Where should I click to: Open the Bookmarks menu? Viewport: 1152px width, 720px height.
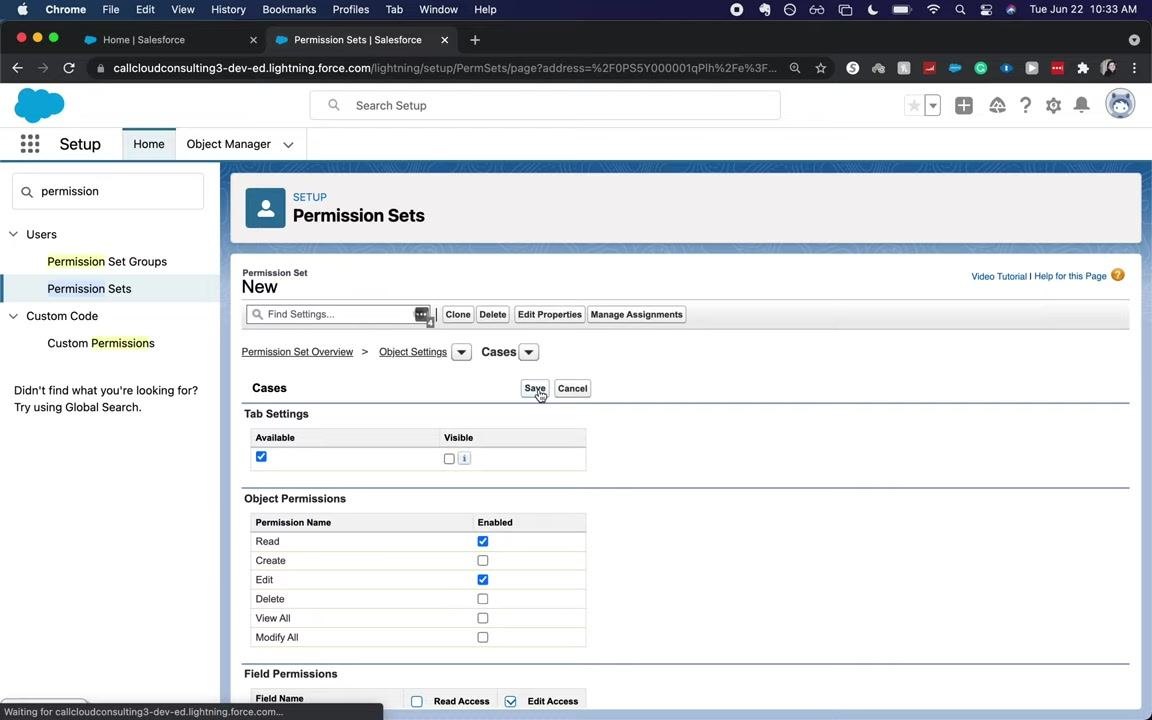(x=289, y=10)
